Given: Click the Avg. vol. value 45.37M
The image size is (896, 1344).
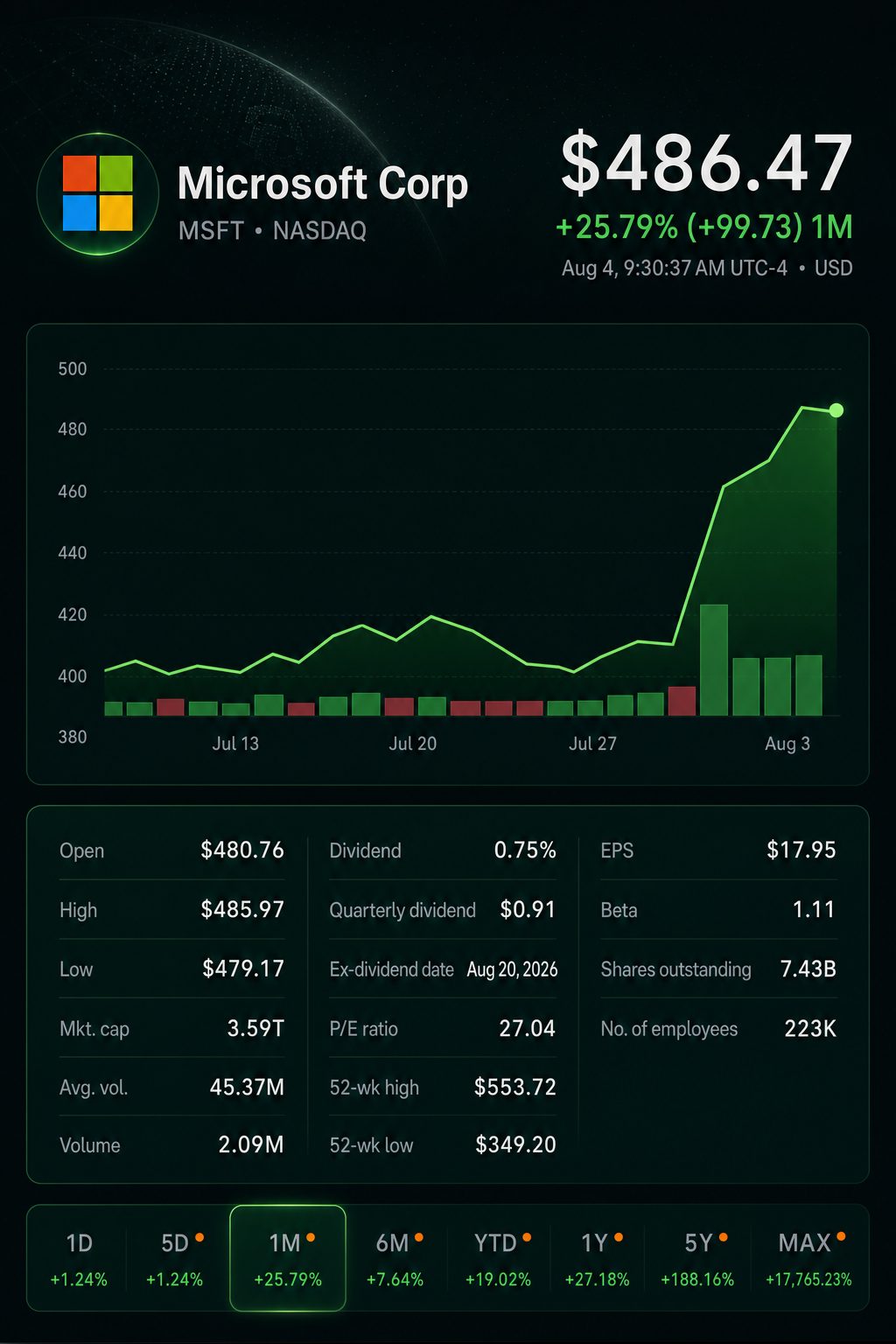Looking at the screenshot, I should click(x=247, y=1088).
